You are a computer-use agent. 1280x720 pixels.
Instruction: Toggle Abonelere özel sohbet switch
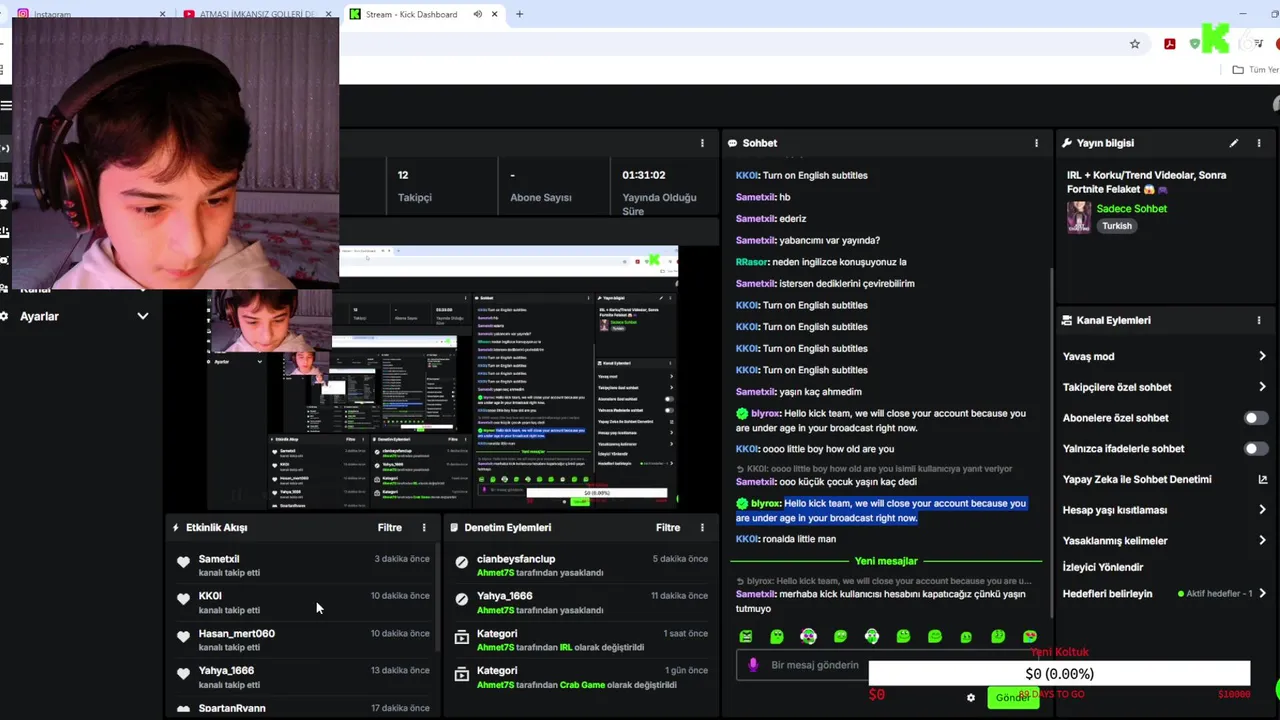pyautogui.click(x=1255, y=418)
